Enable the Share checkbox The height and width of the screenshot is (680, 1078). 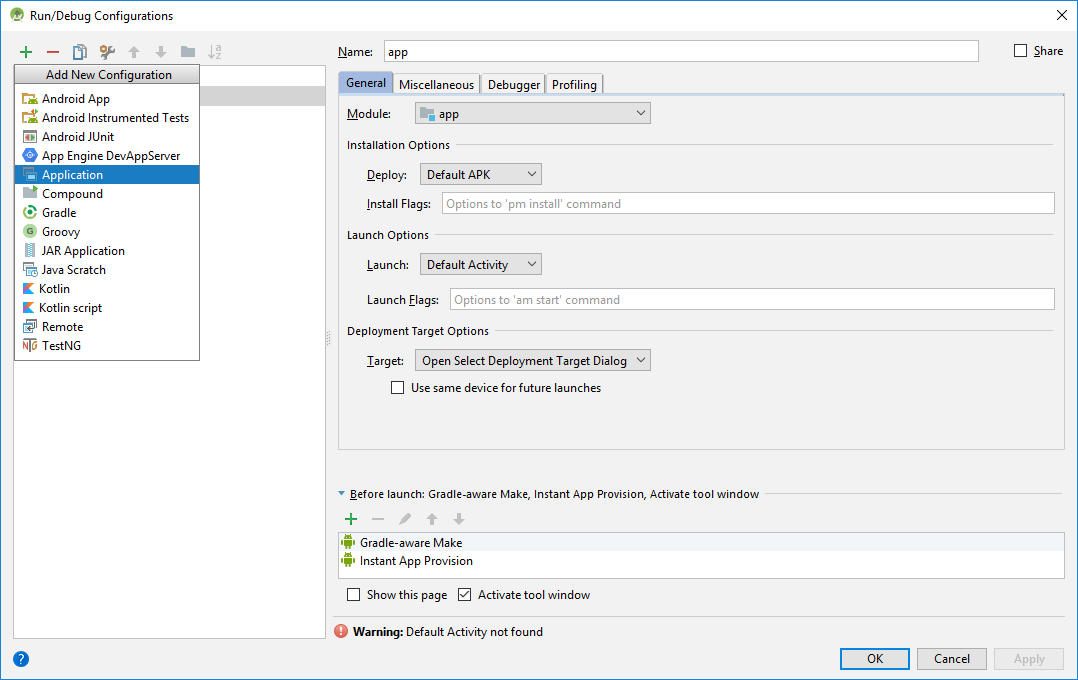1021,51
